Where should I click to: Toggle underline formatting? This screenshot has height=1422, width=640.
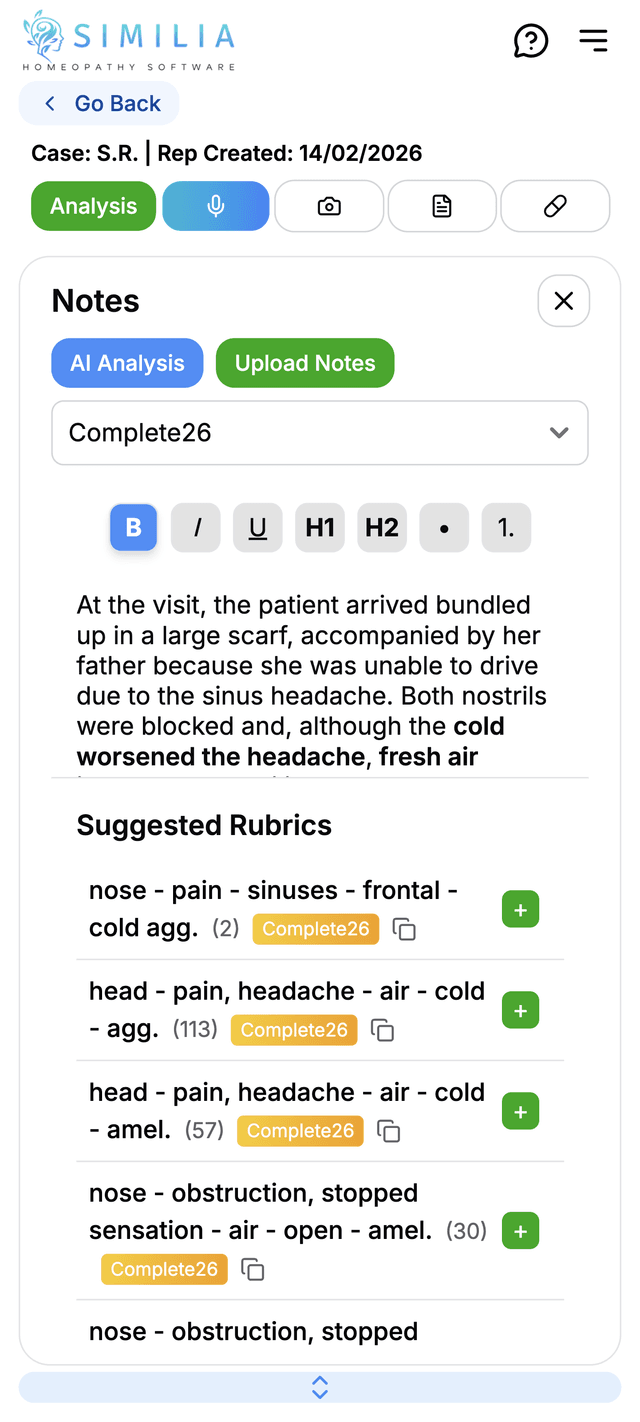258,528
